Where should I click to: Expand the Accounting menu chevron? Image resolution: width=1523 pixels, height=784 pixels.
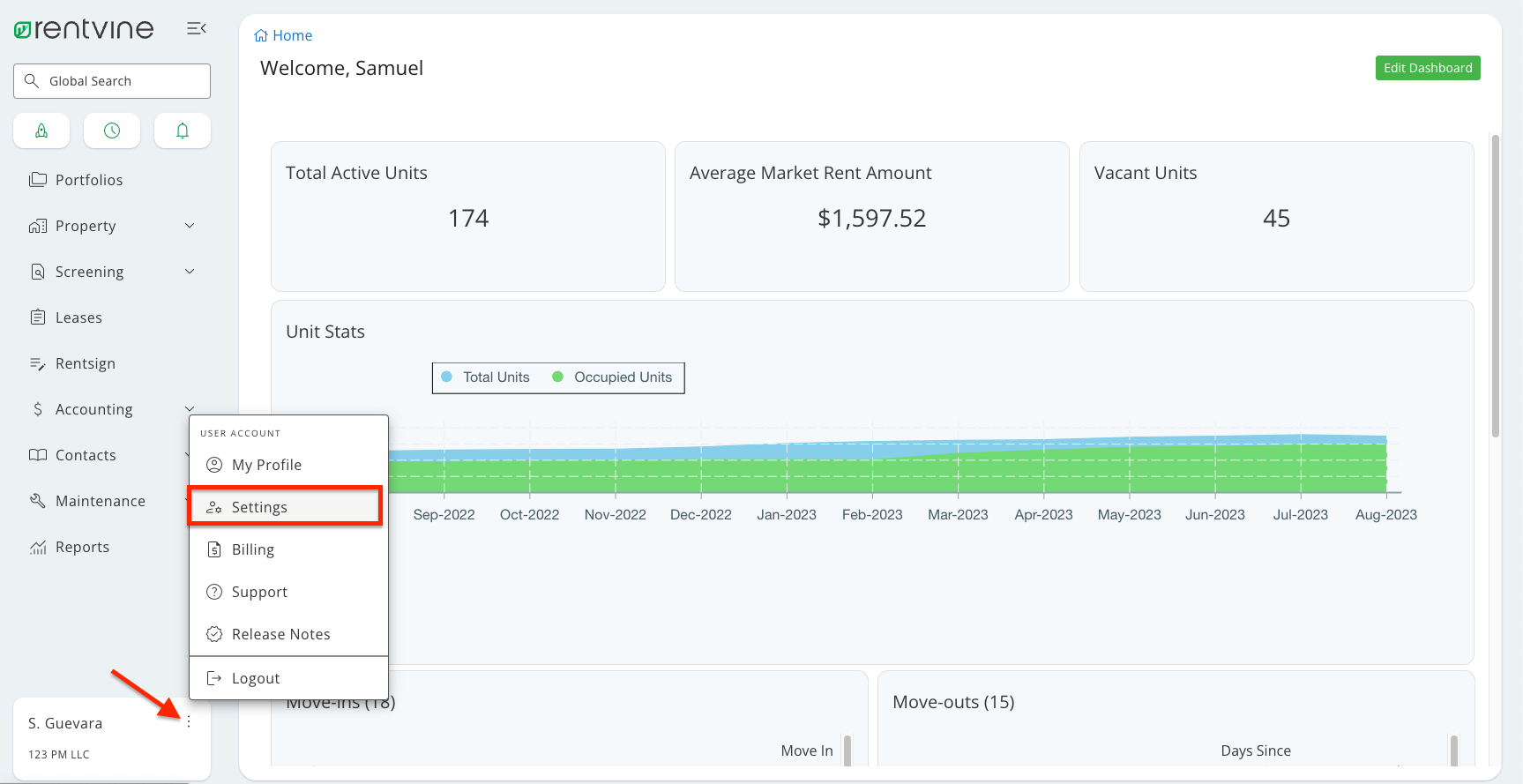(x=190, y=408)
